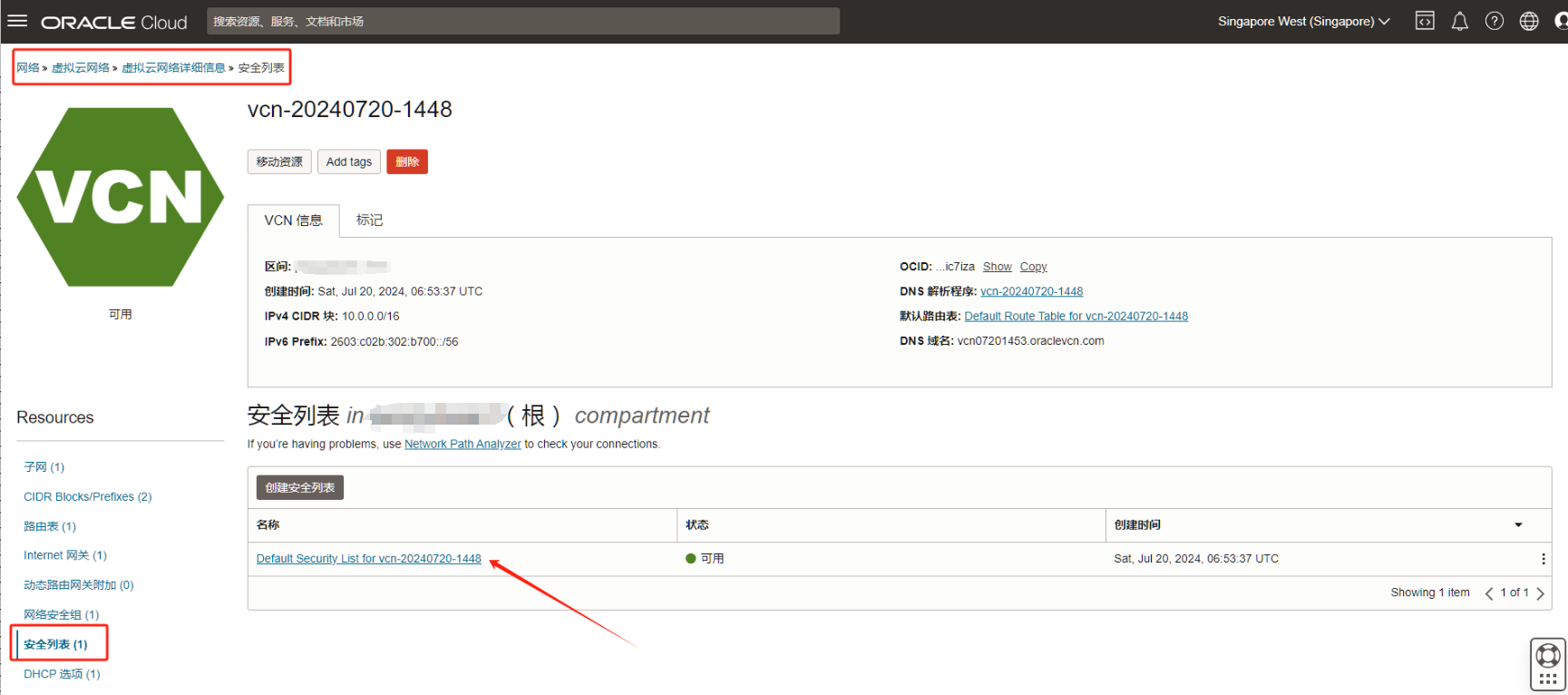Click the red 删除 button
This screenshot has width=1568, height=695.
click(407, 162)
